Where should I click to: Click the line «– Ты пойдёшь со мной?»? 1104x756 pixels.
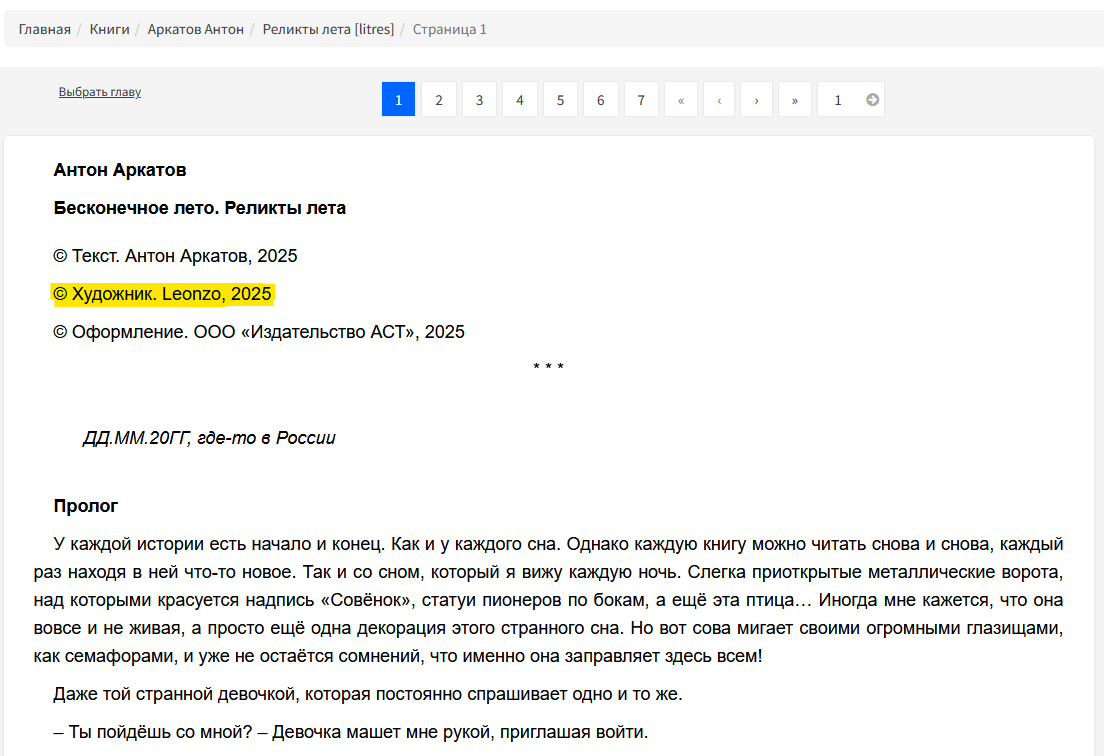point(351,733)
